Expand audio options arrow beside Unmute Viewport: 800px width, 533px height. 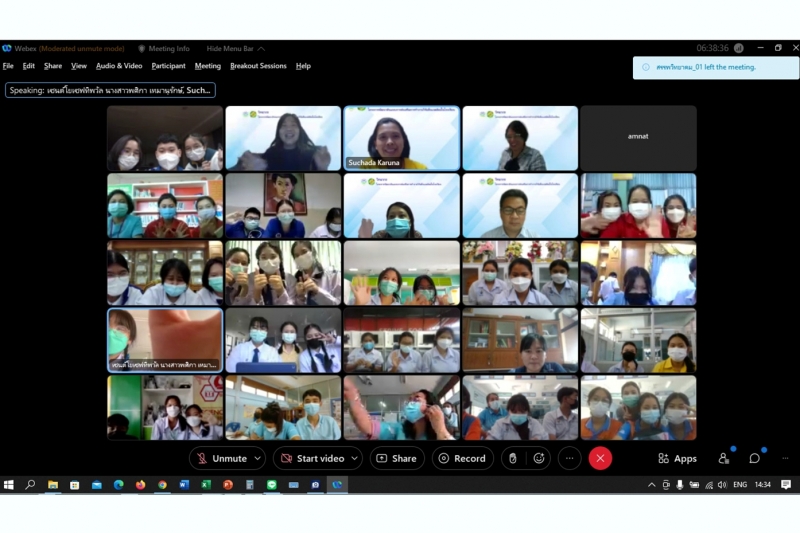click(x=257, y=458)
